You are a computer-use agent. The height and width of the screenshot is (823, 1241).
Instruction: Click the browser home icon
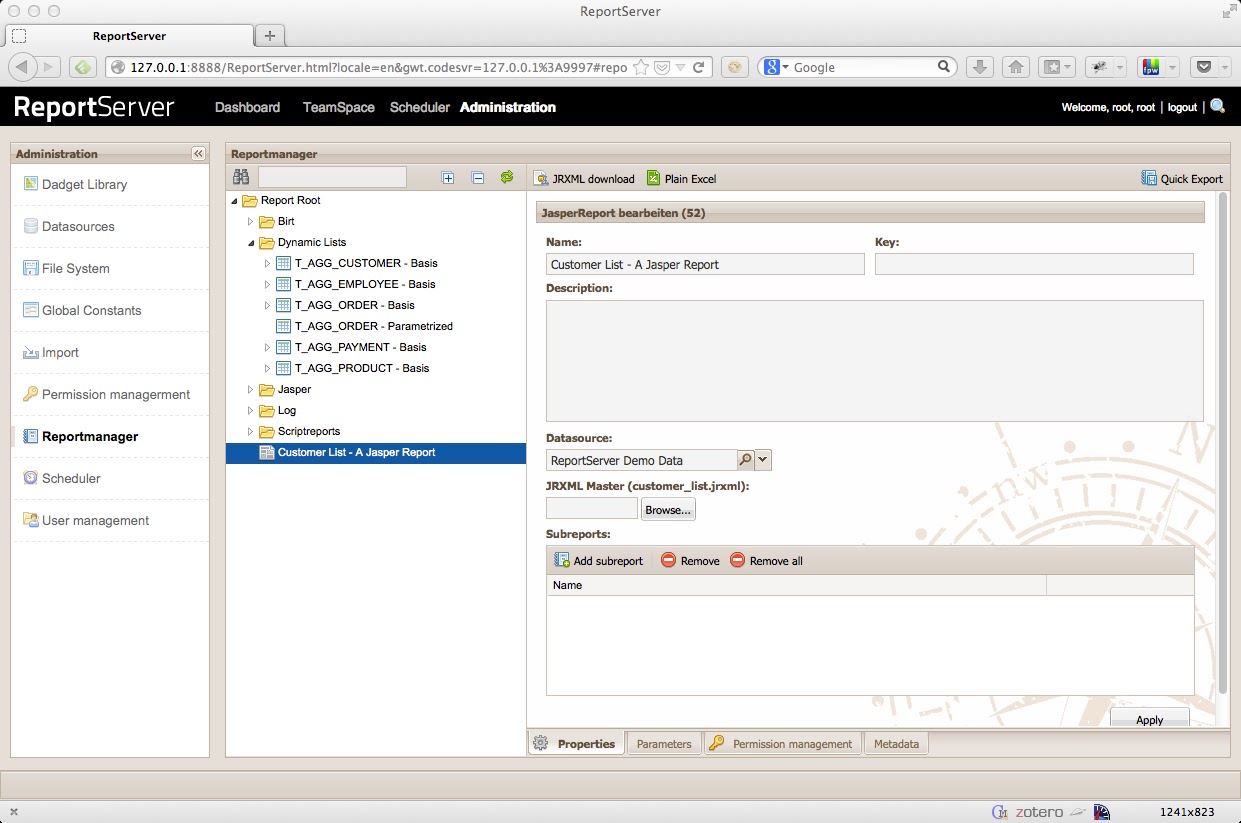pos(1015,67)
